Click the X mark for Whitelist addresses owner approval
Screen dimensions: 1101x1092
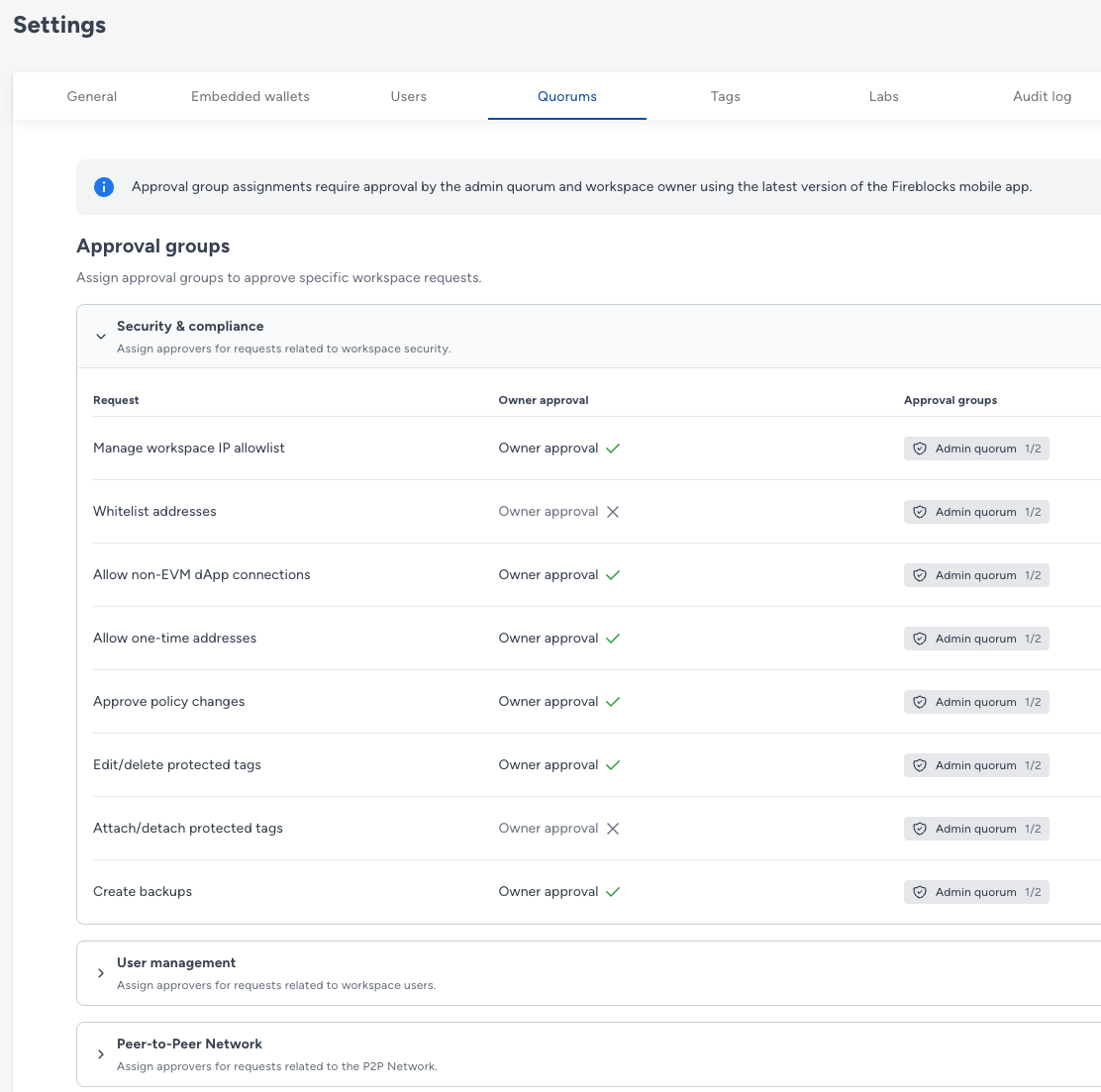pyautogui.click(x=613, y=512)
